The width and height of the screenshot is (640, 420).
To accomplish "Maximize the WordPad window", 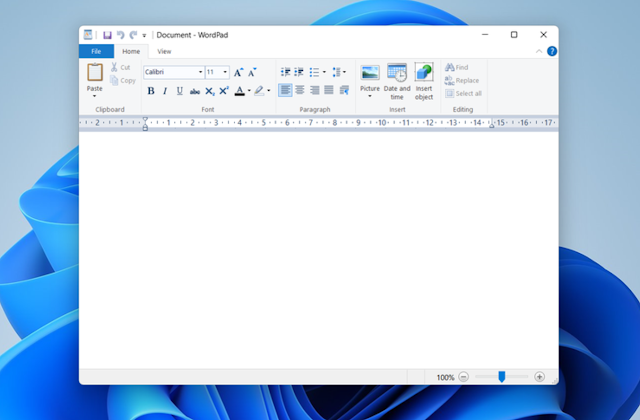I will click(514, 35).
